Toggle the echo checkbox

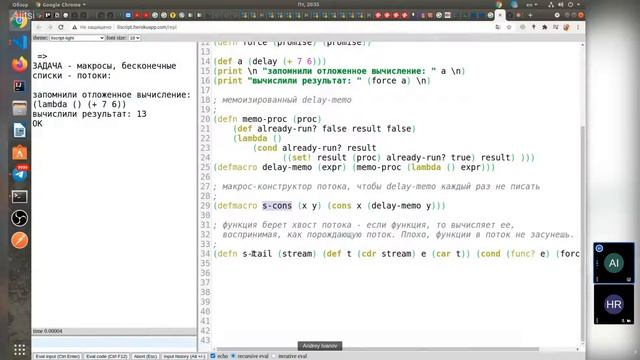[x=213, y=356]
